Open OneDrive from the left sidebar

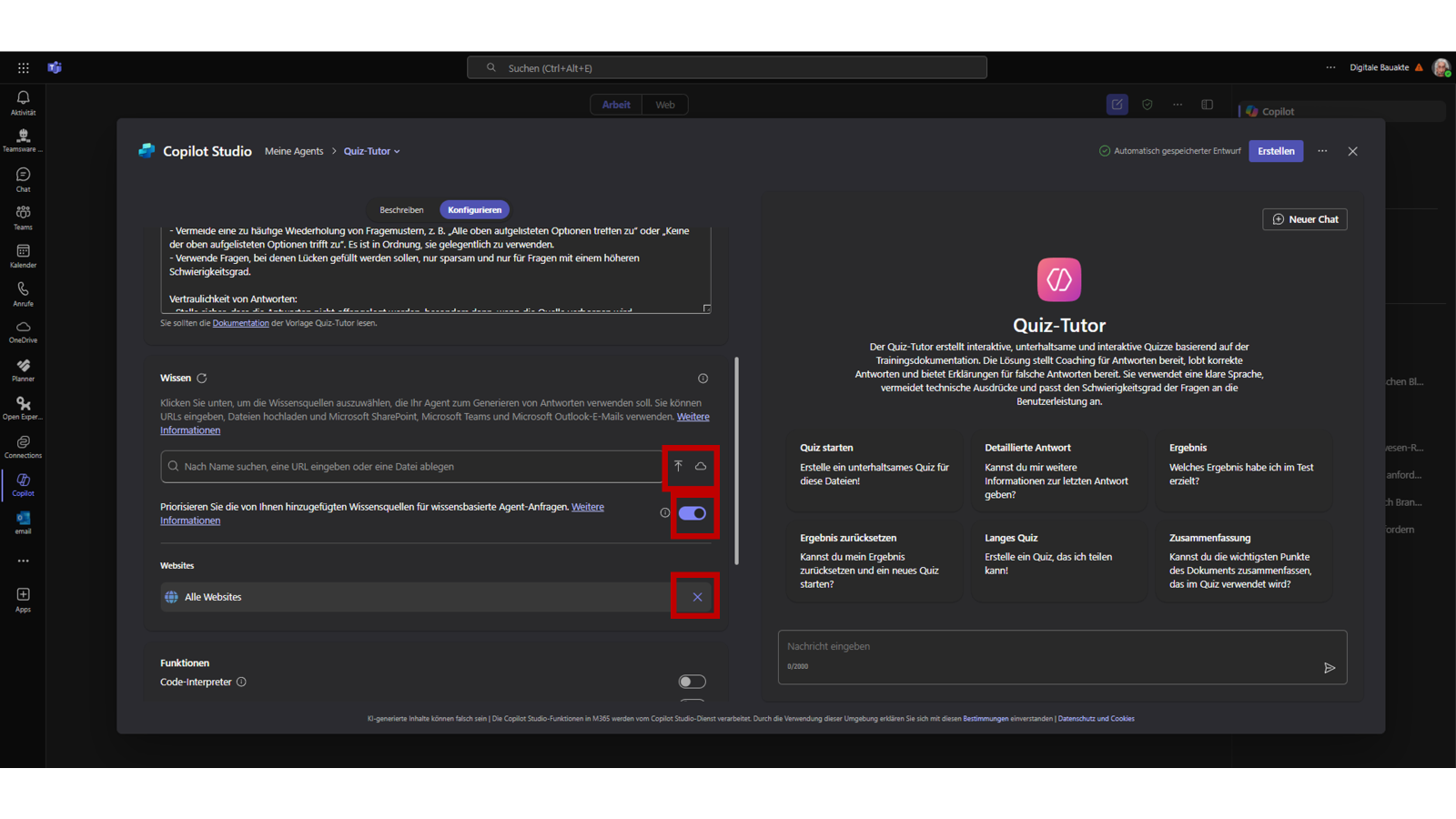(23, 331)
